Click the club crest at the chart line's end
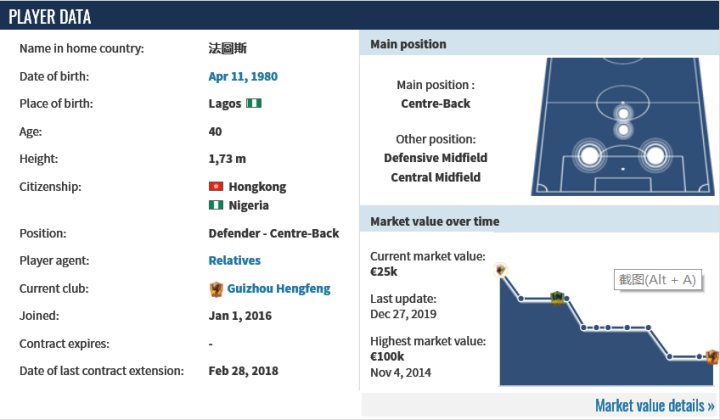 coord(711,356)
